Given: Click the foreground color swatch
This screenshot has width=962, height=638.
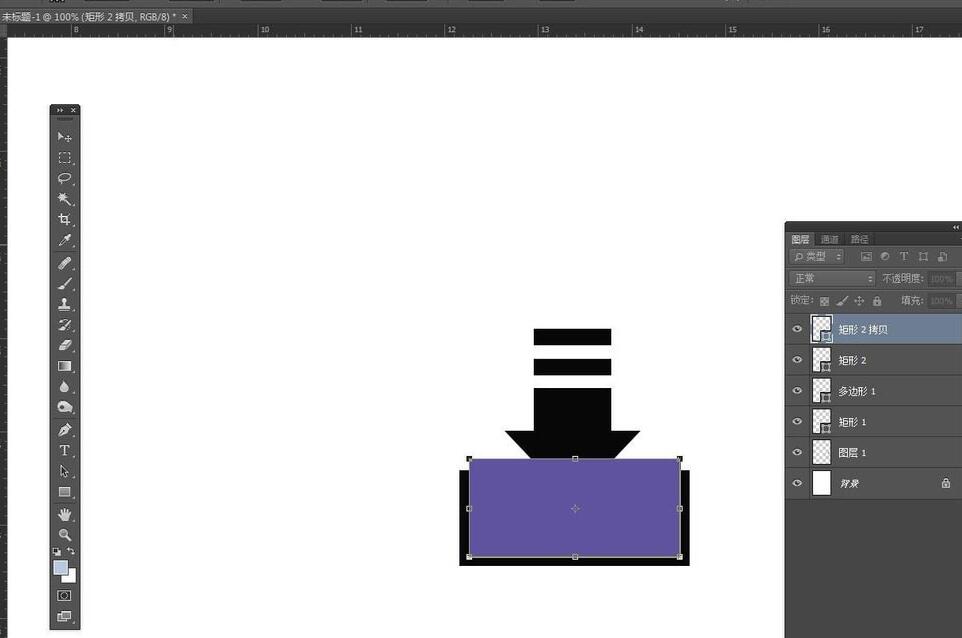Looking at the screenshot, I should (x=60, y=566).
